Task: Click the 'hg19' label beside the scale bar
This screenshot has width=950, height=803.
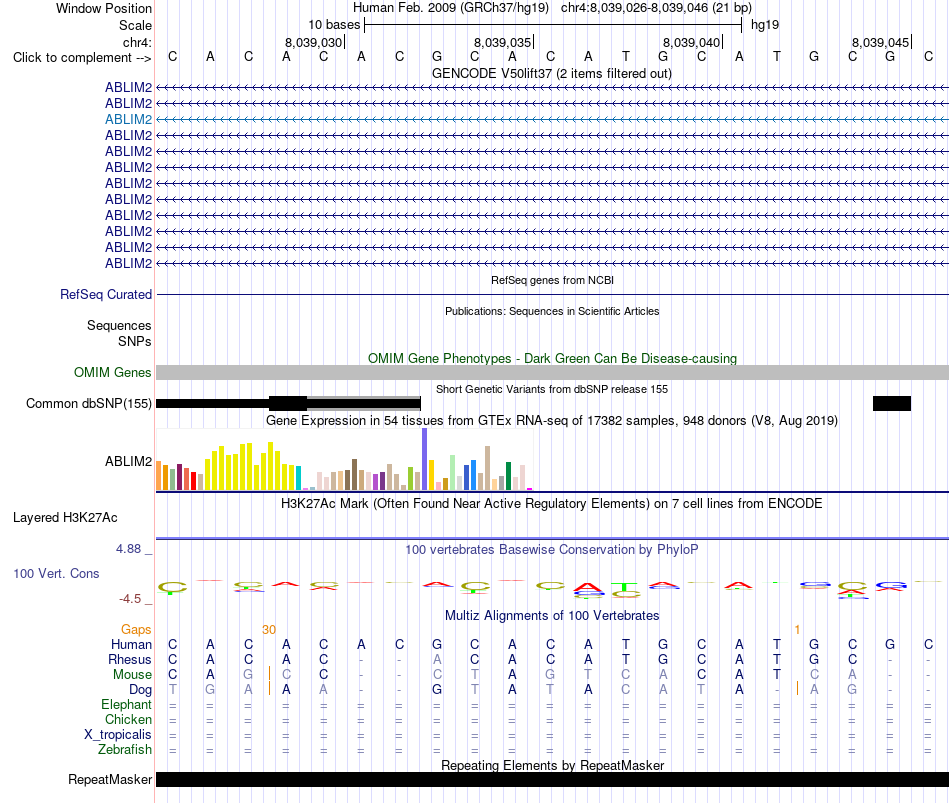Action: 765,25
